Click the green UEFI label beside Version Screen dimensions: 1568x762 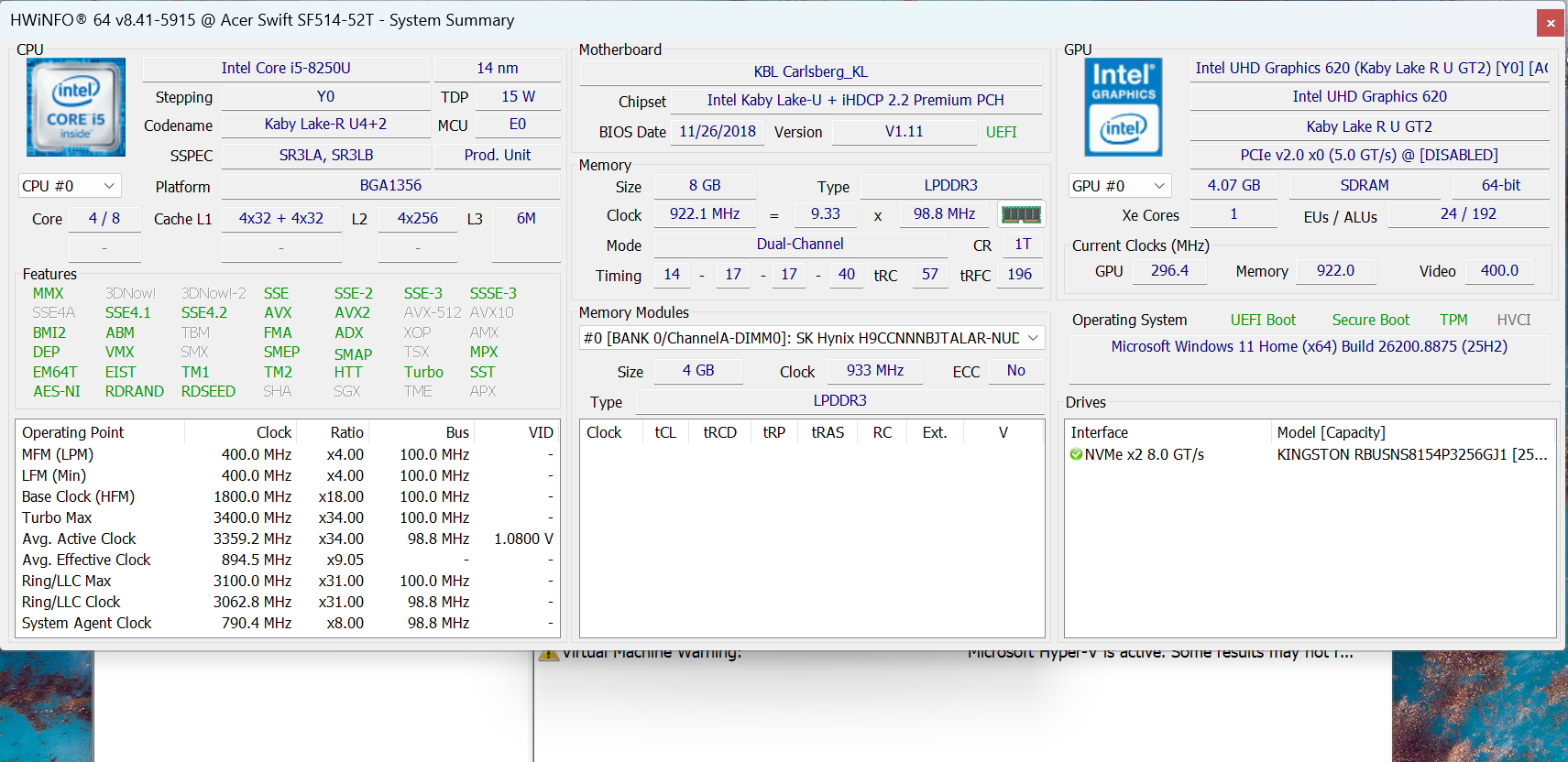1002,132
